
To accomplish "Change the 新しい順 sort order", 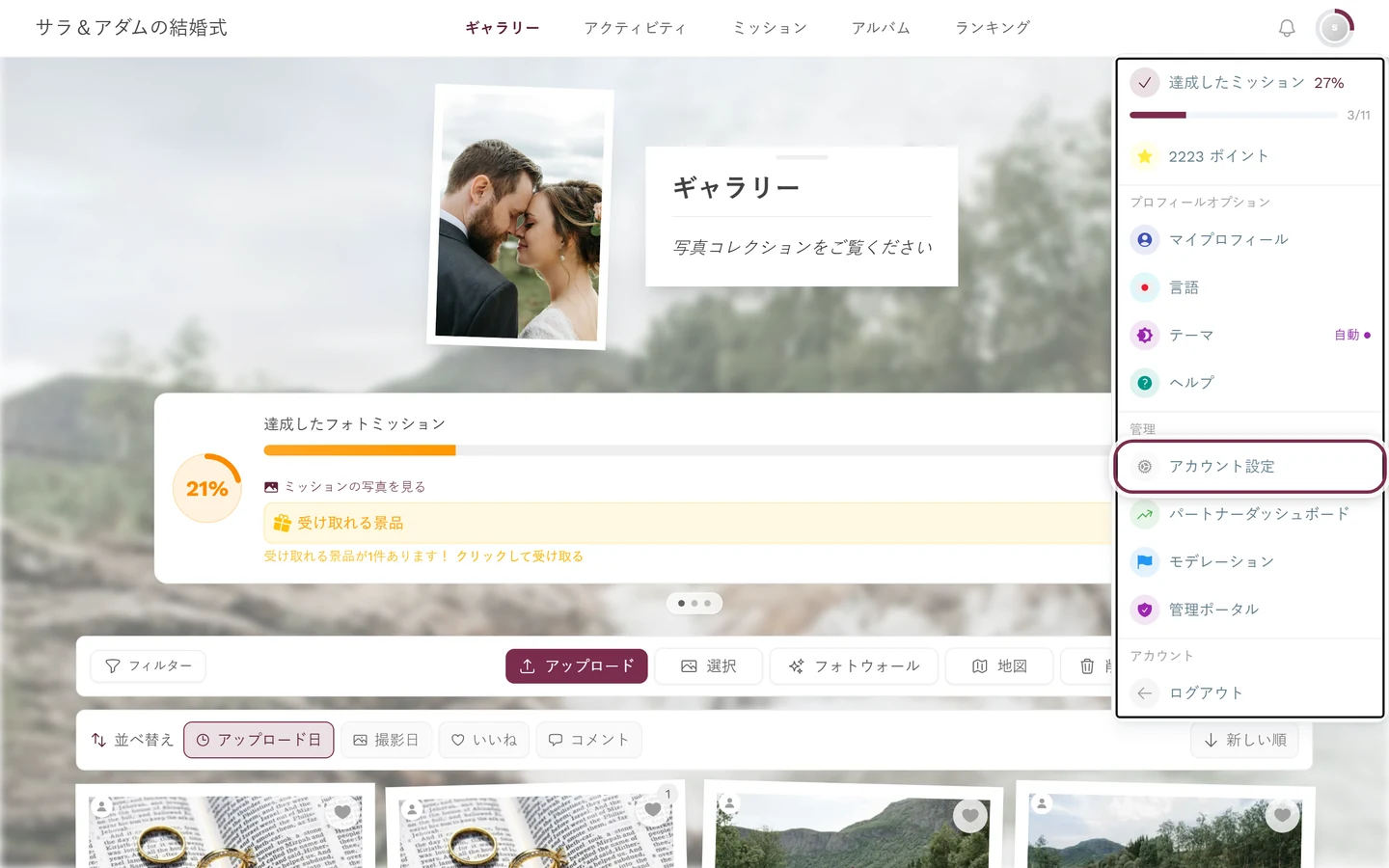I will [x=1244, y=740].
